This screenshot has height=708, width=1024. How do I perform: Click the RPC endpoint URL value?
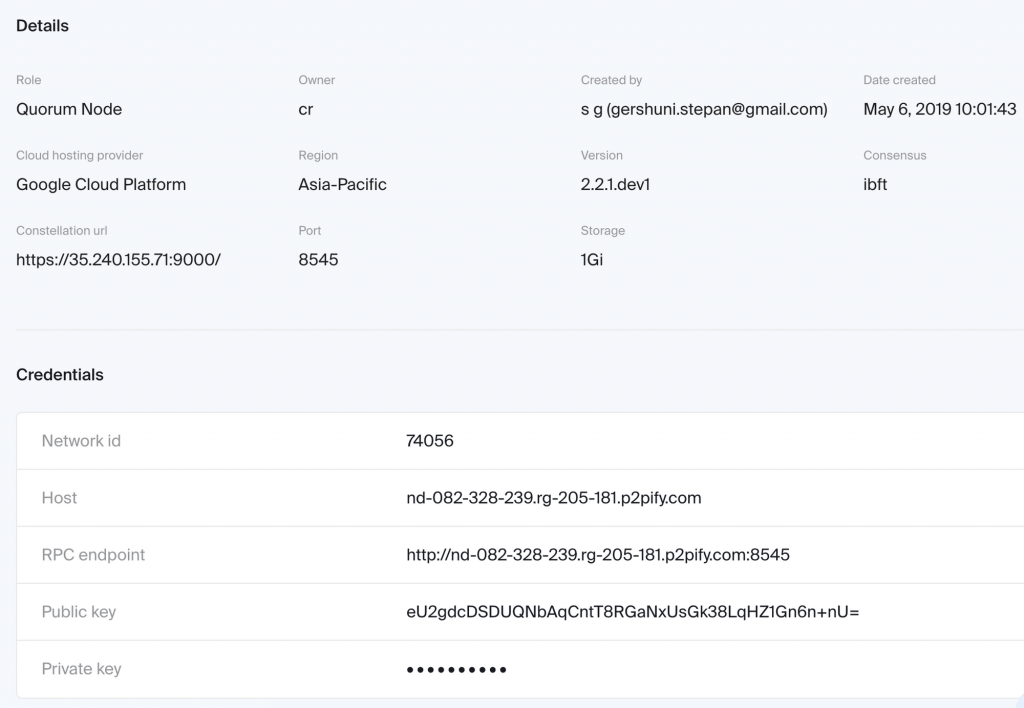tap(598, 555)
